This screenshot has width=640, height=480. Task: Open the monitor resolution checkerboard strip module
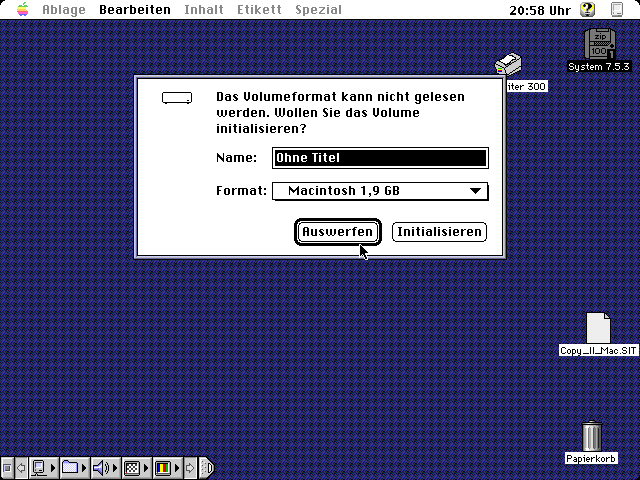tap(131, 467)
